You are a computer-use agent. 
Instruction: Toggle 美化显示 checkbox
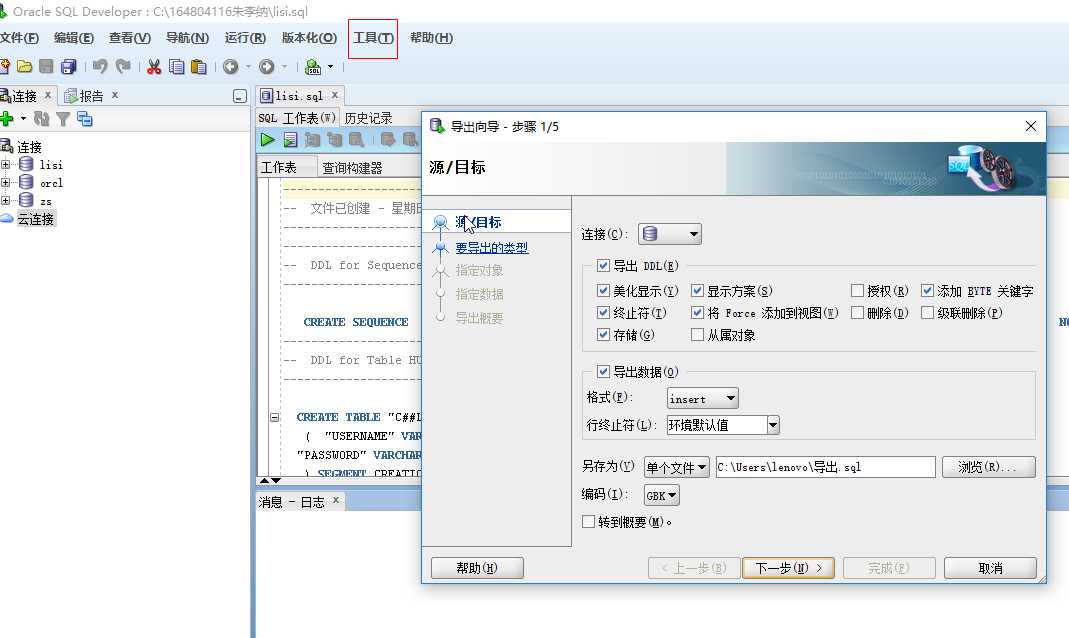[x=603, y=290]
